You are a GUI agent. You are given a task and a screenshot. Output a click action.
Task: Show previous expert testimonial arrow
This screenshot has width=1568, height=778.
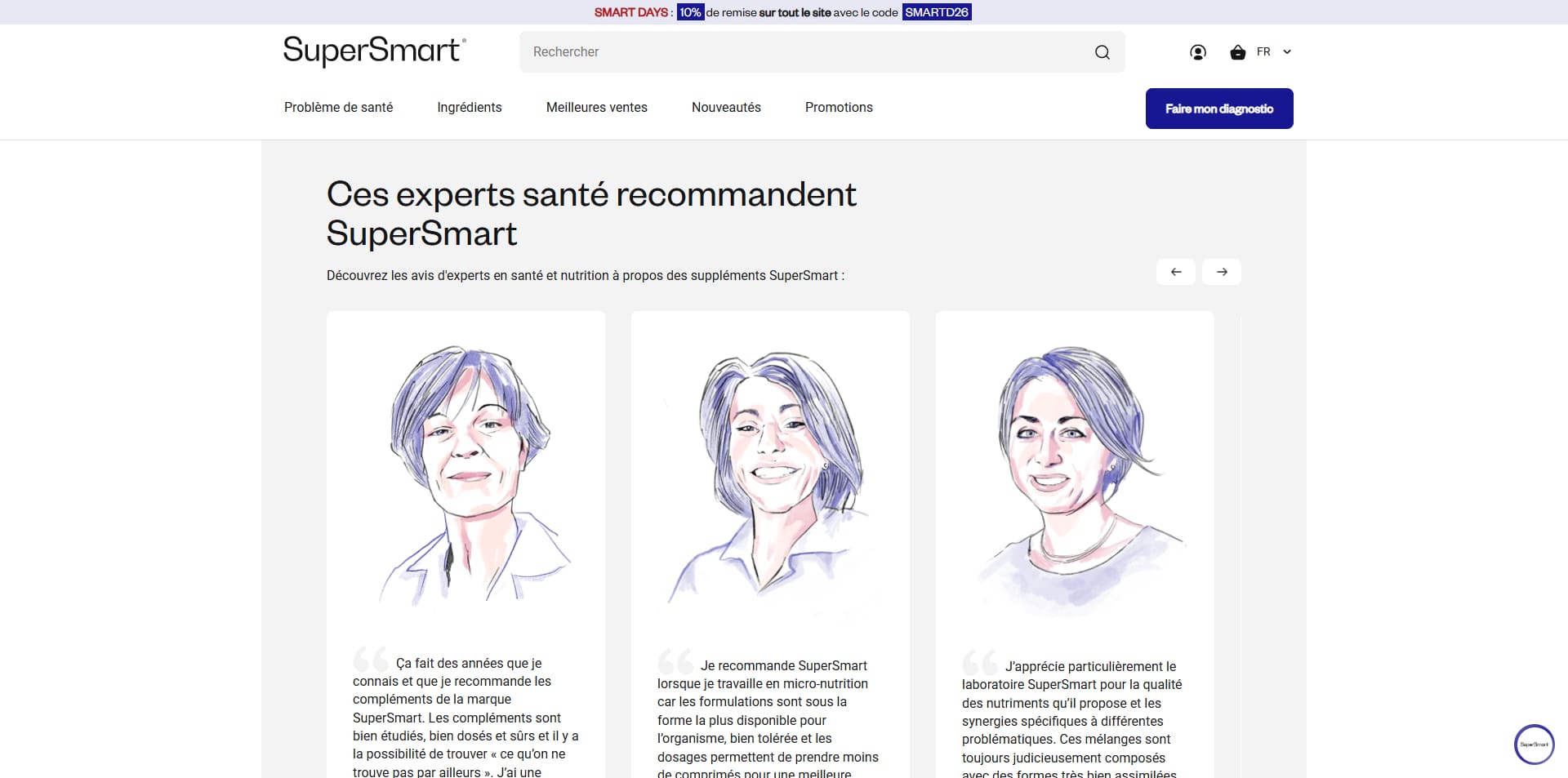[x=1176, y=272]
